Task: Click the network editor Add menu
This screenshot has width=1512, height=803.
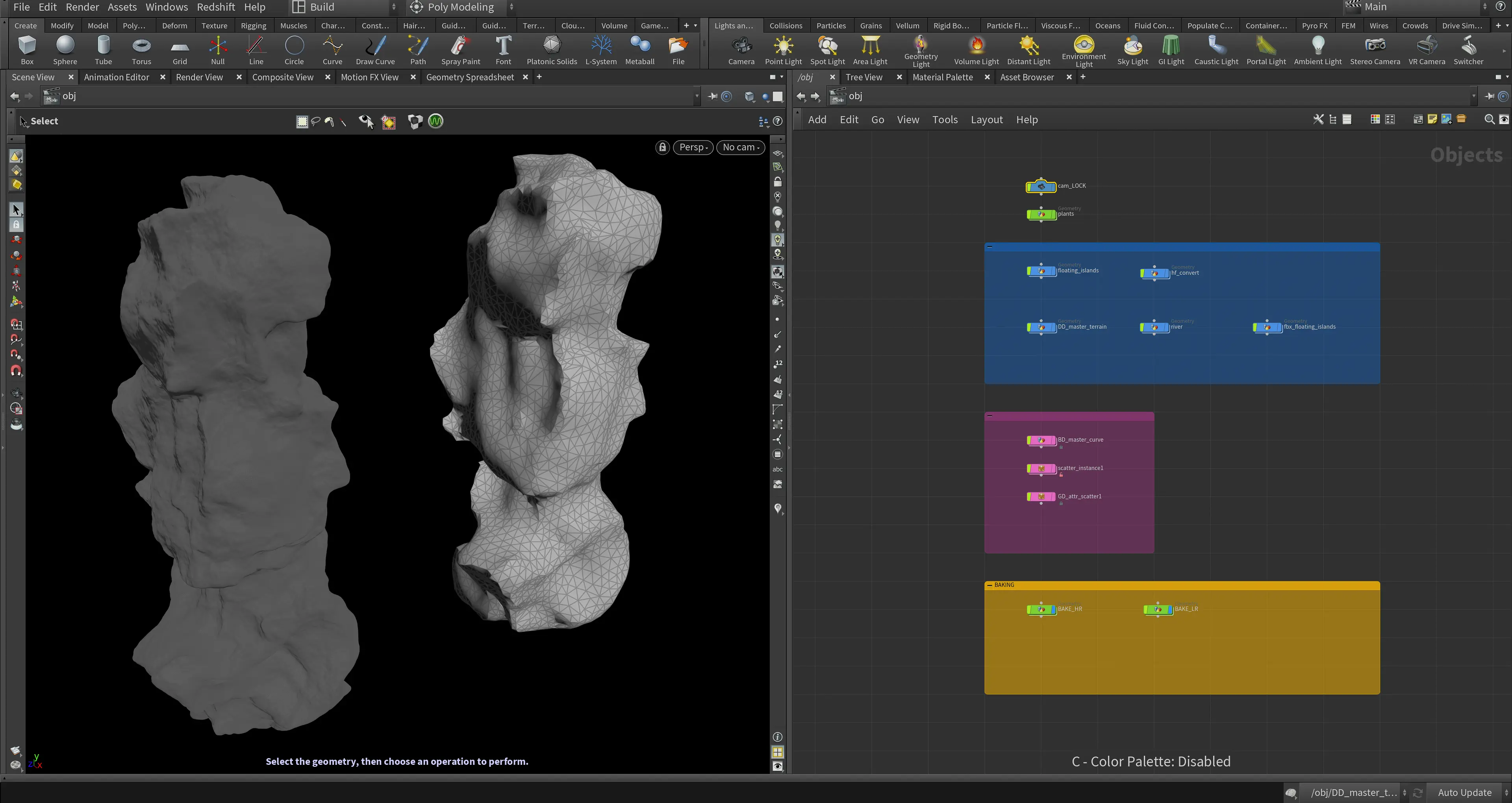Action: click(817, 120)
